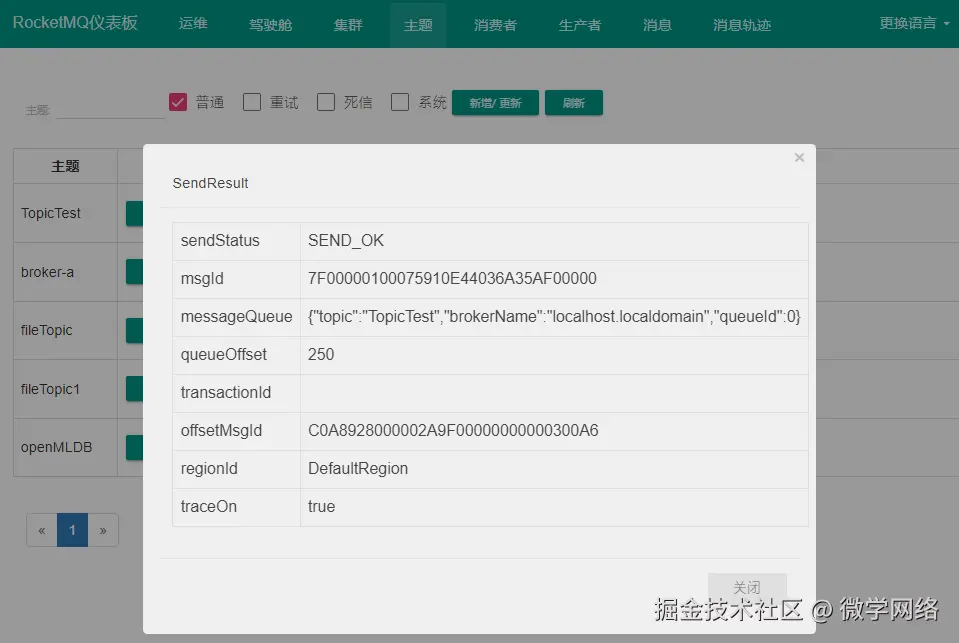Open the 生产者 menu tab
The height and width of the screenshot is (643, 959).
point(580,24)
